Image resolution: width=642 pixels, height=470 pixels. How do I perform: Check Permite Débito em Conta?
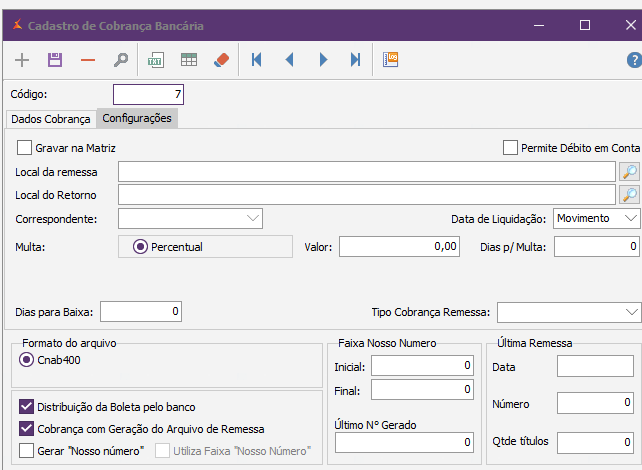(x=511, y=148)
